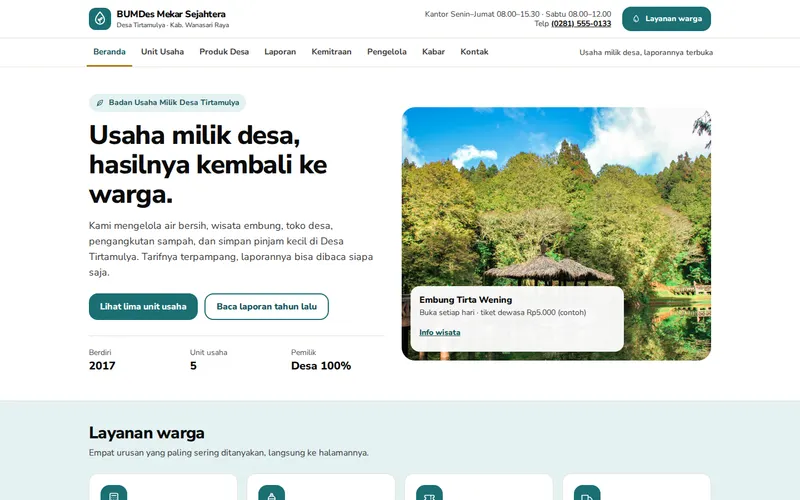Click the droplet icon in Layanan warga button

click(x=636, y=19)
